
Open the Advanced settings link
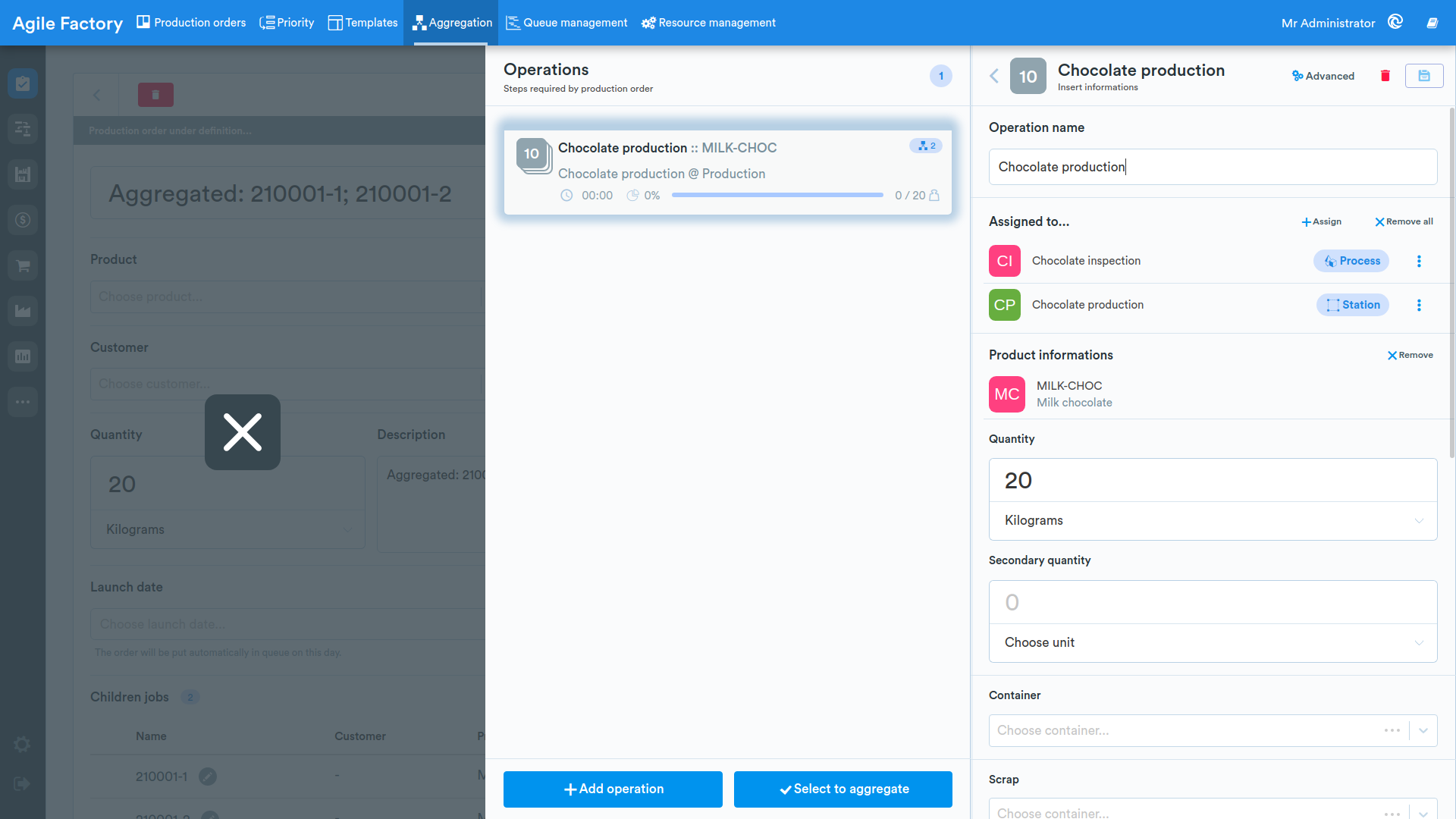point(1323,76)
